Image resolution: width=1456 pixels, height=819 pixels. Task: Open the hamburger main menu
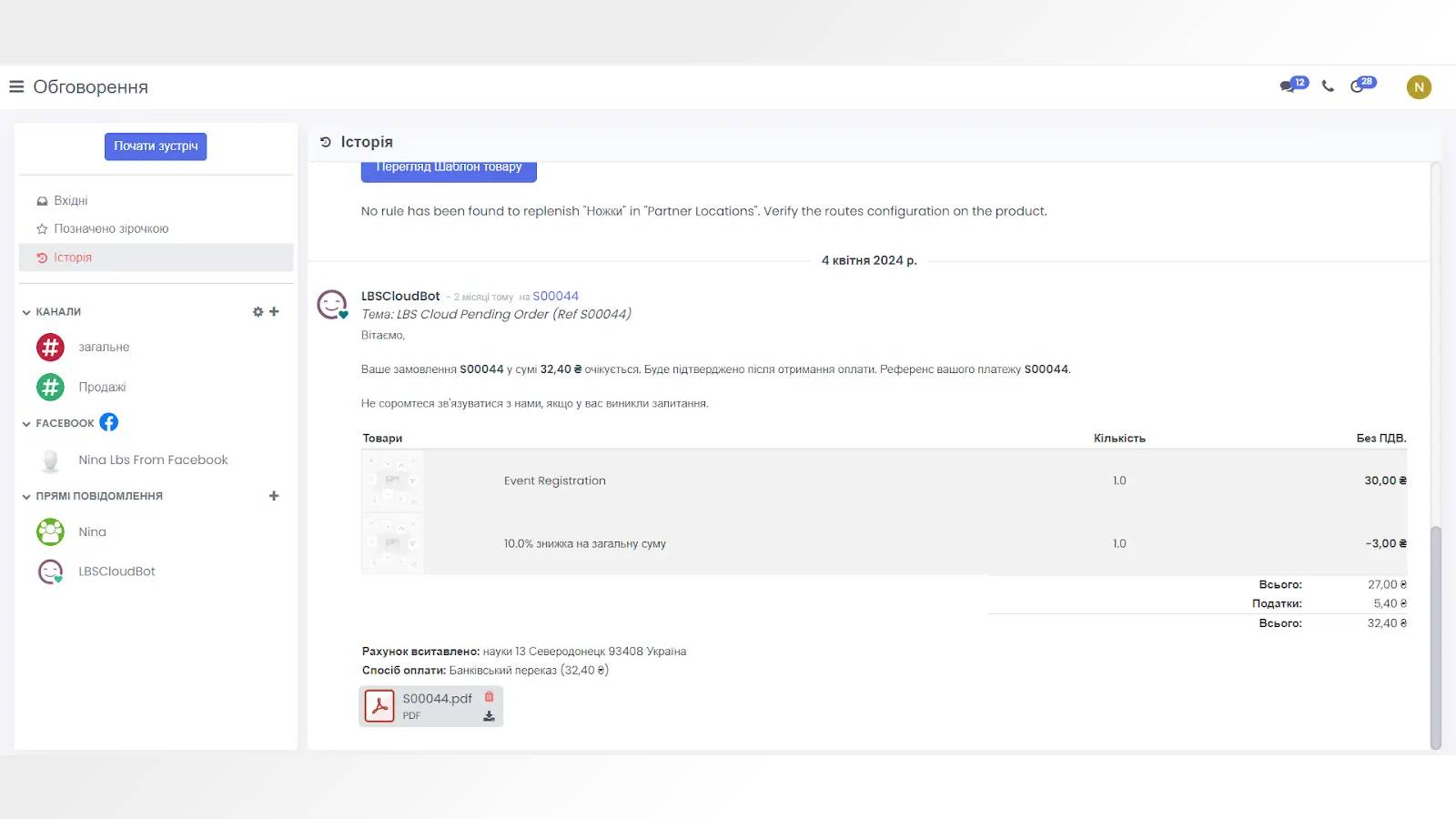click(x=16, y=87)
